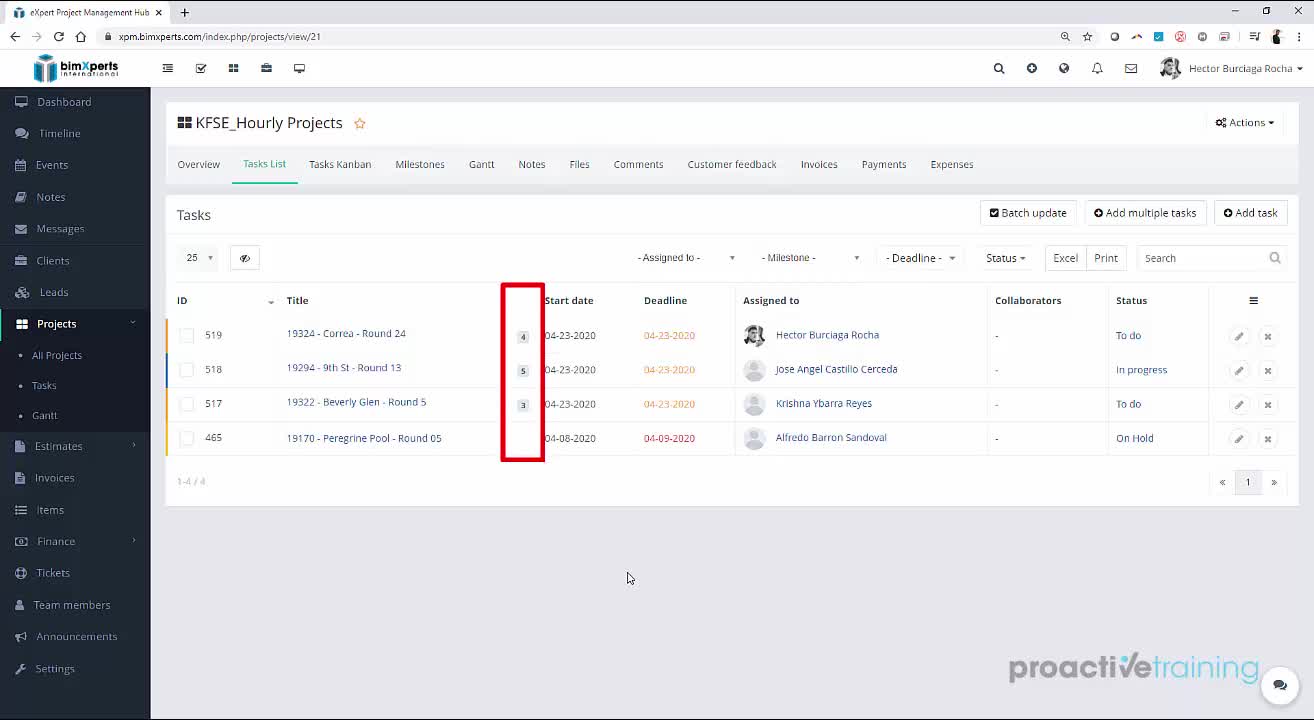
Task: Delete task 465 with X icon
Action: 1267,438
